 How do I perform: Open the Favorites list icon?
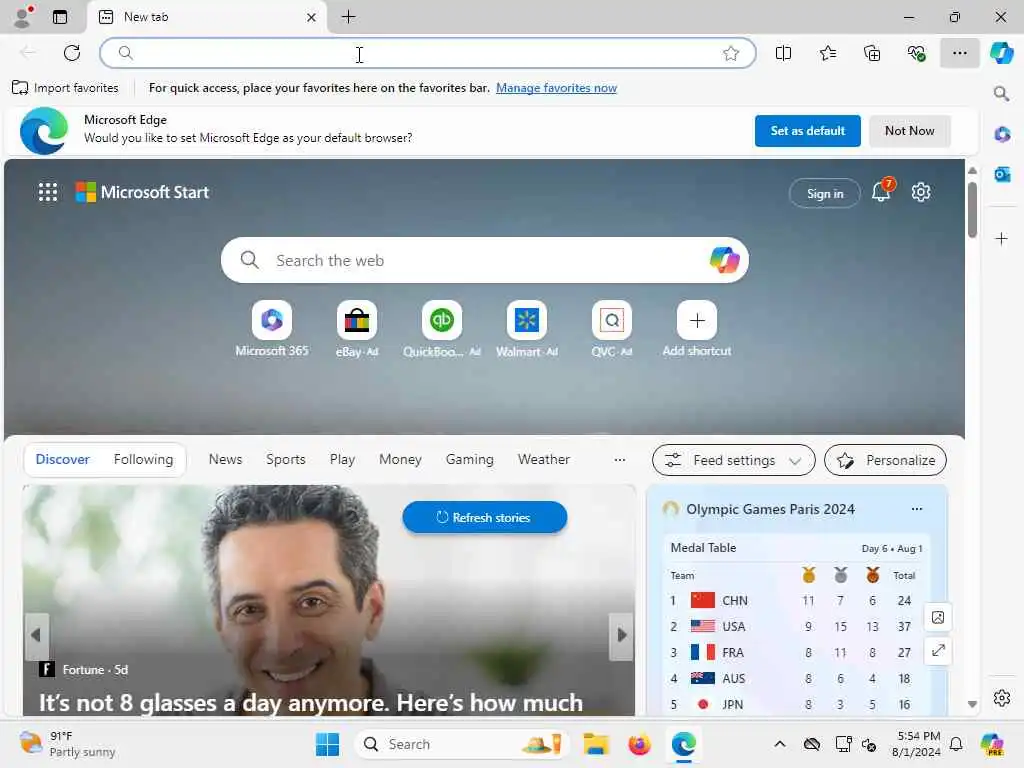(x=827, y=53)
